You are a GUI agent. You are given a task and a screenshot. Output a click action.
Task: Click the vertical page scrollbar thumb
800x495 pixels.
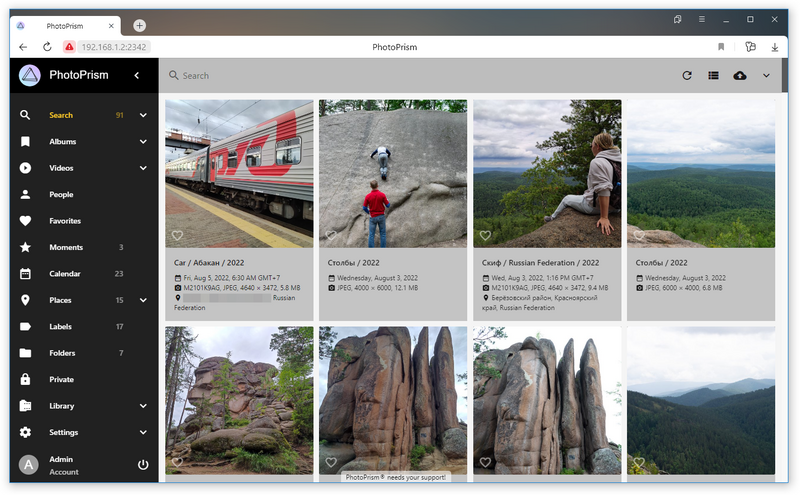[785, 76]
